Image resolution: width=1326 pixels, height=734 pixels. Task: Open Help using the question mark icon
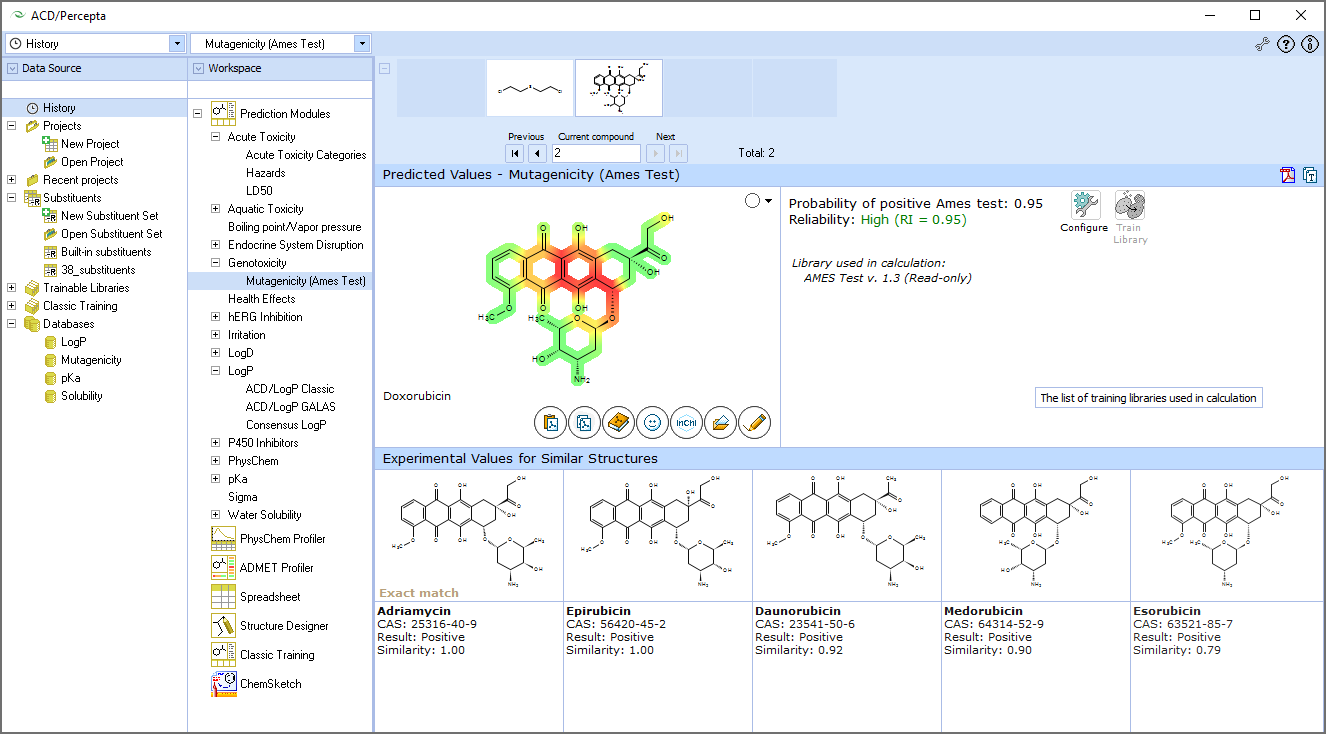click(x=1285, y=44)
